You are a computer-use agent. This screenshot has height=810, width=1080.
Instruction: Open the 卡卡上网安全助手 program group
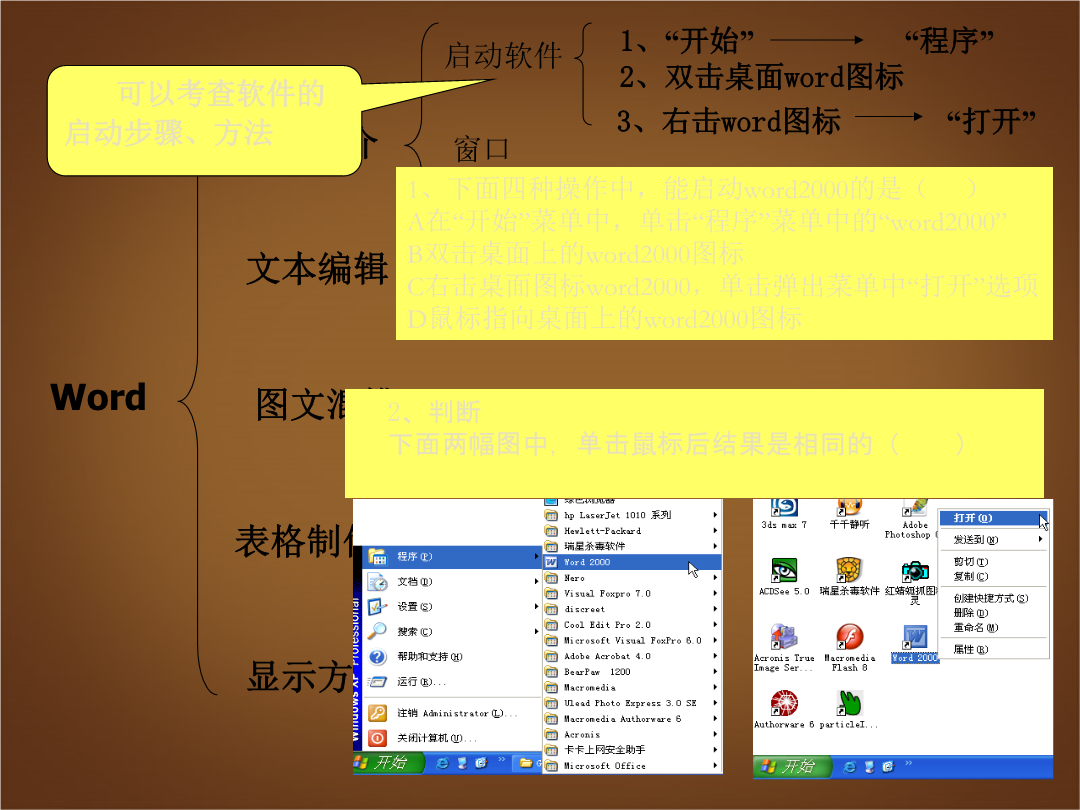pyautogui.click(x=632, y=749)
